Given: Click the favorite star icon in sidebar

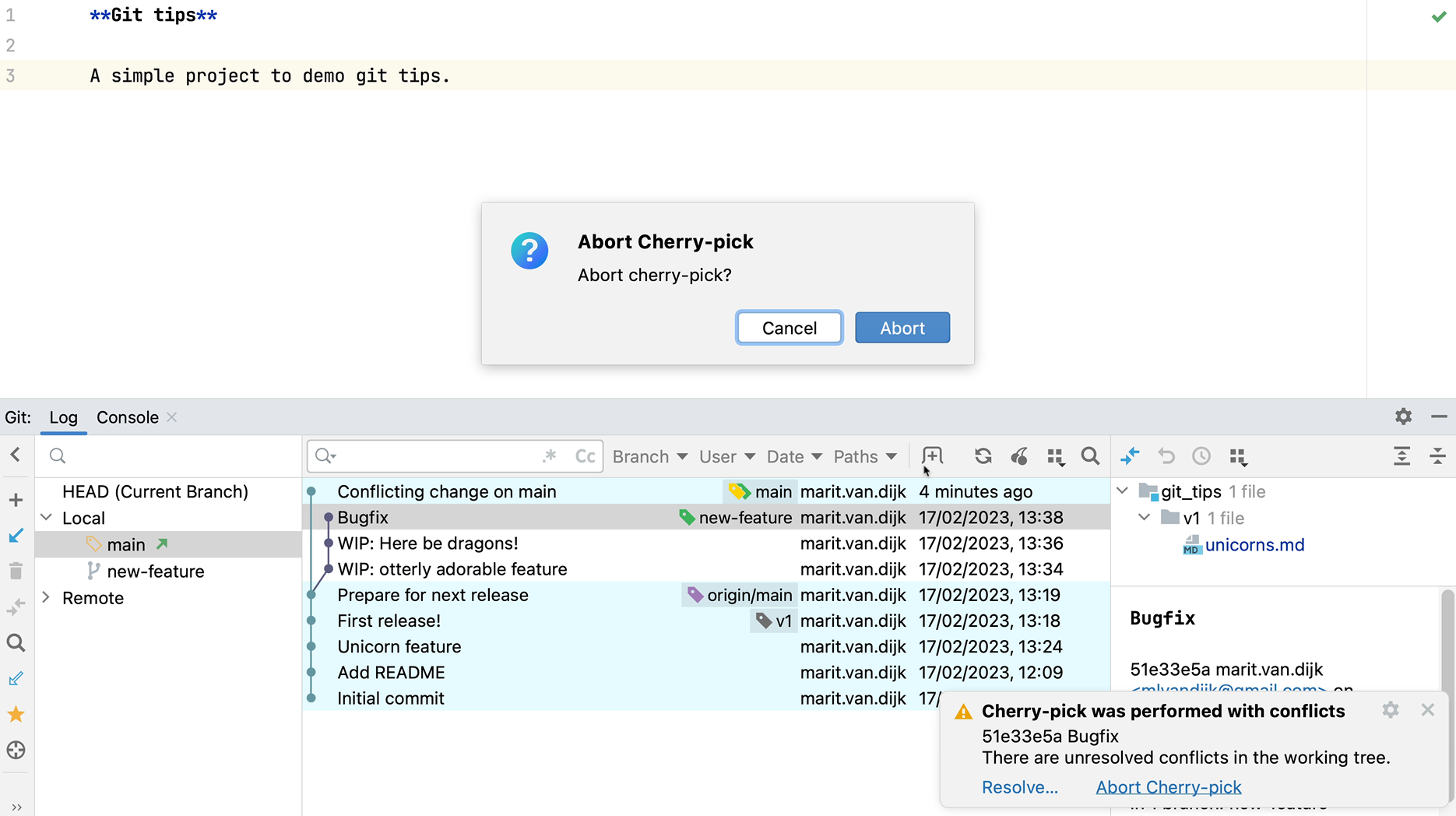Looking at the screenshot, I should (16, 714).
